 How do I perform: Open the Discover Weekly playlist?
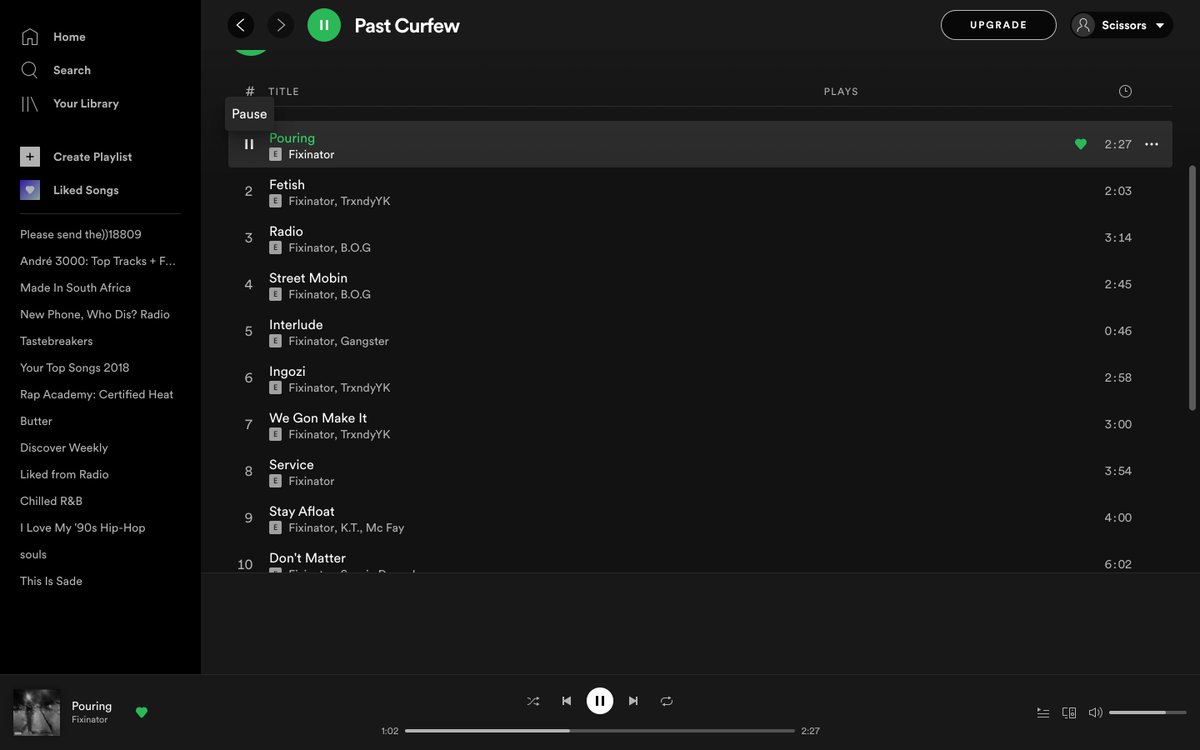[64, 448]
